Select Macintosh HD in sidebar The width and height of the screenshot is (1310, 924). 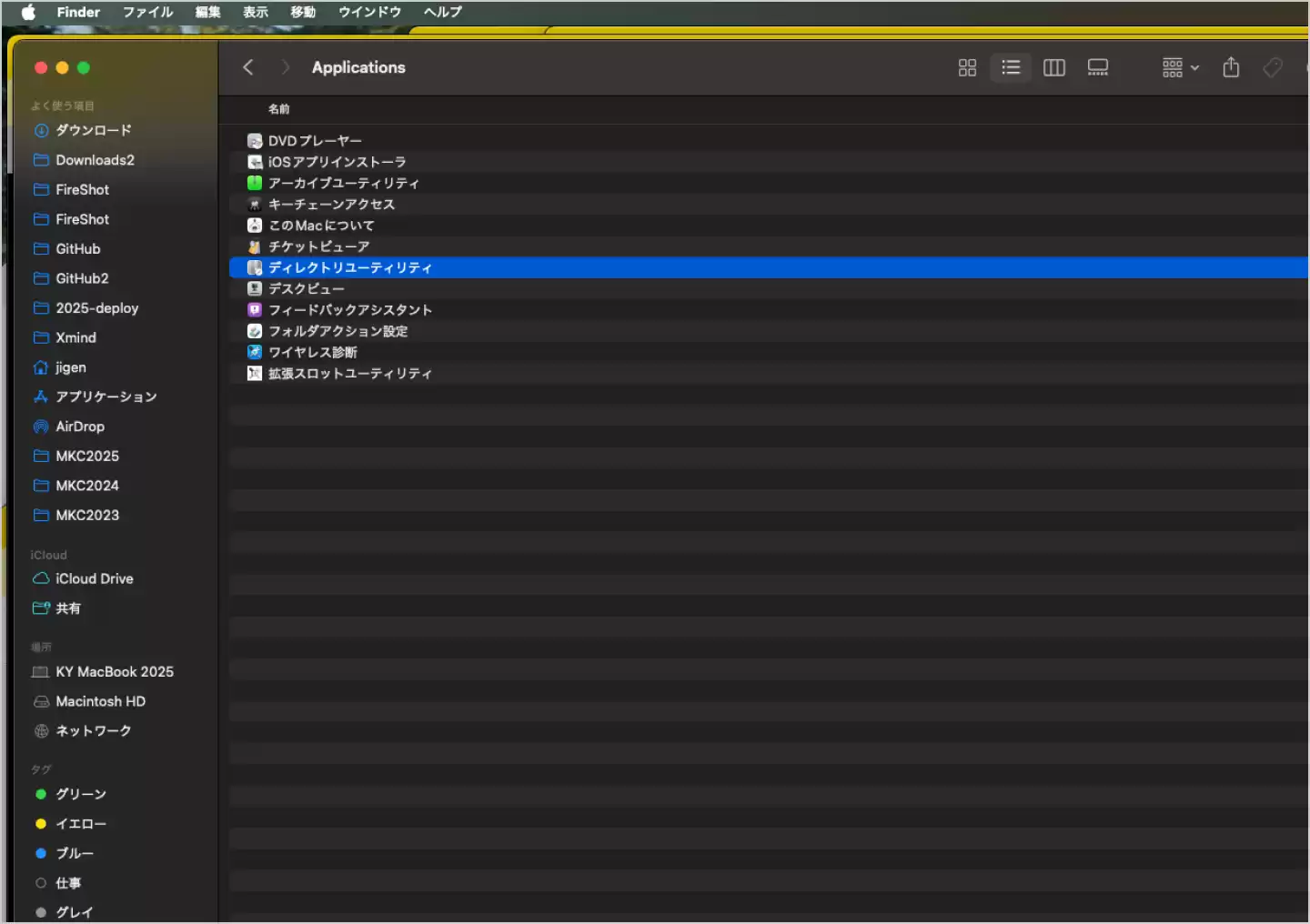[100, 701]
